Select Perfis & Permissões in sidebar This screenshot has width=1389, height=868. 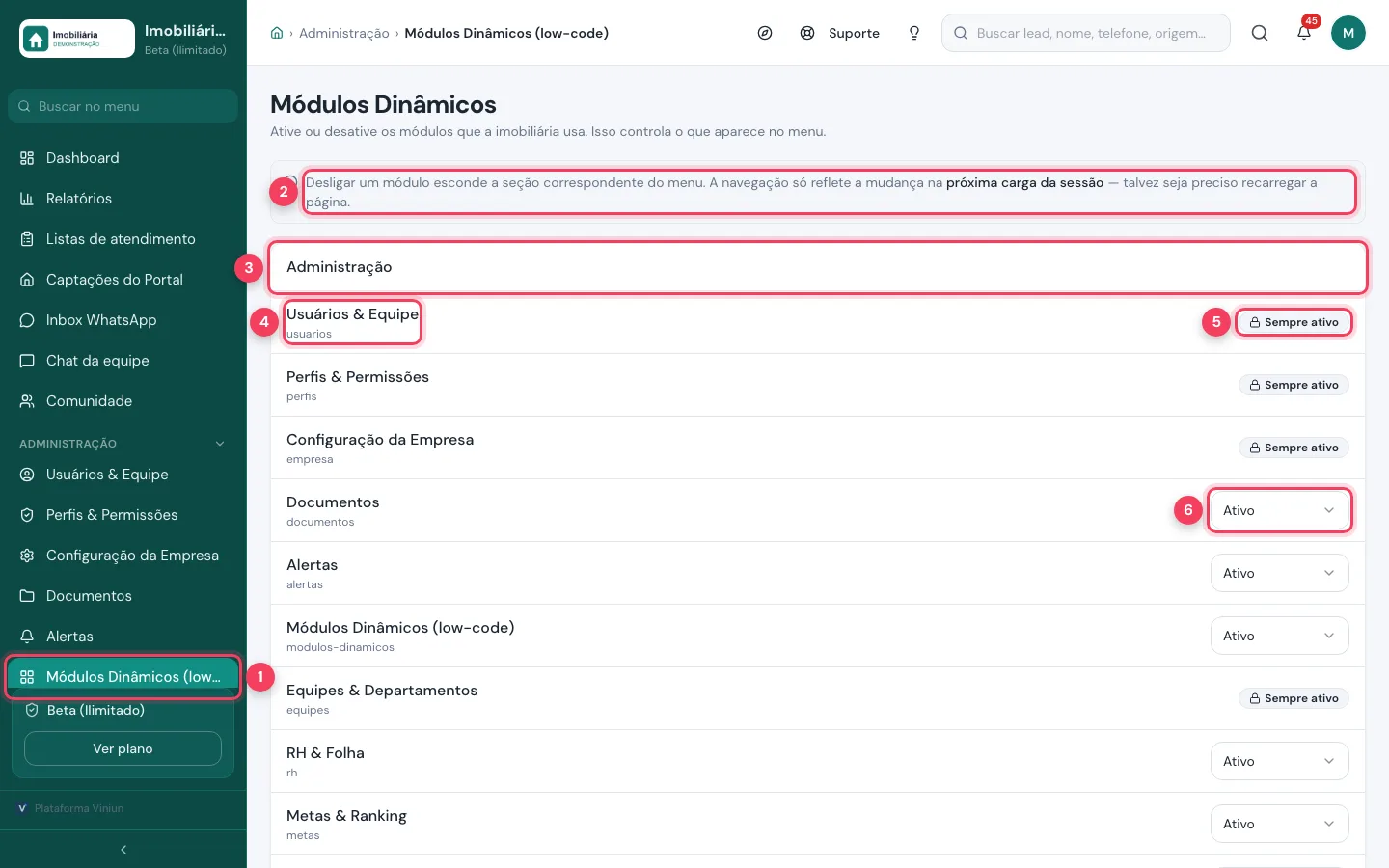123,515
